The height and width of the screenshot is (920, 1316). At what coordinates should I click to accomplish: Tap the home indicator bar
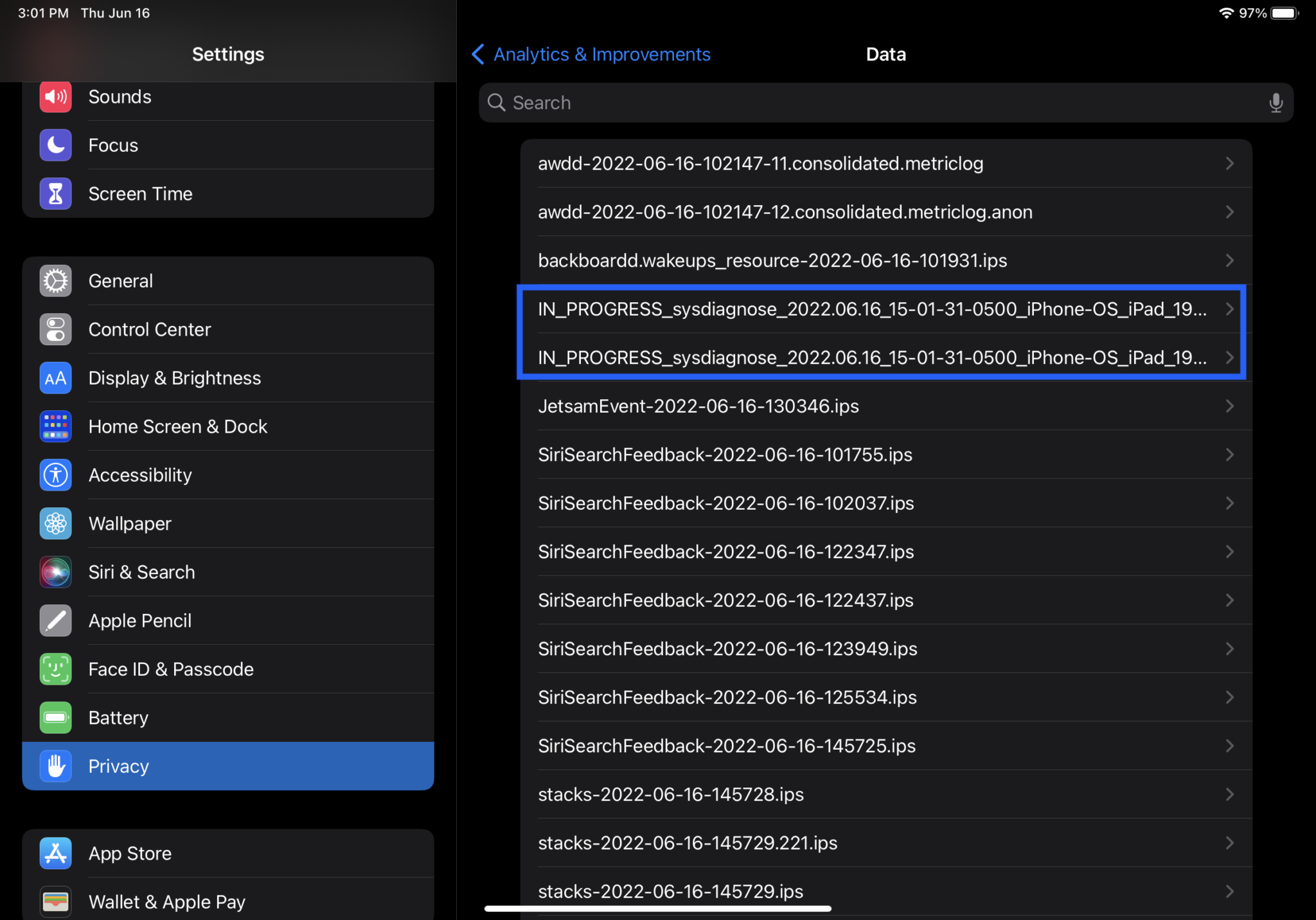(x=658, y=908)
